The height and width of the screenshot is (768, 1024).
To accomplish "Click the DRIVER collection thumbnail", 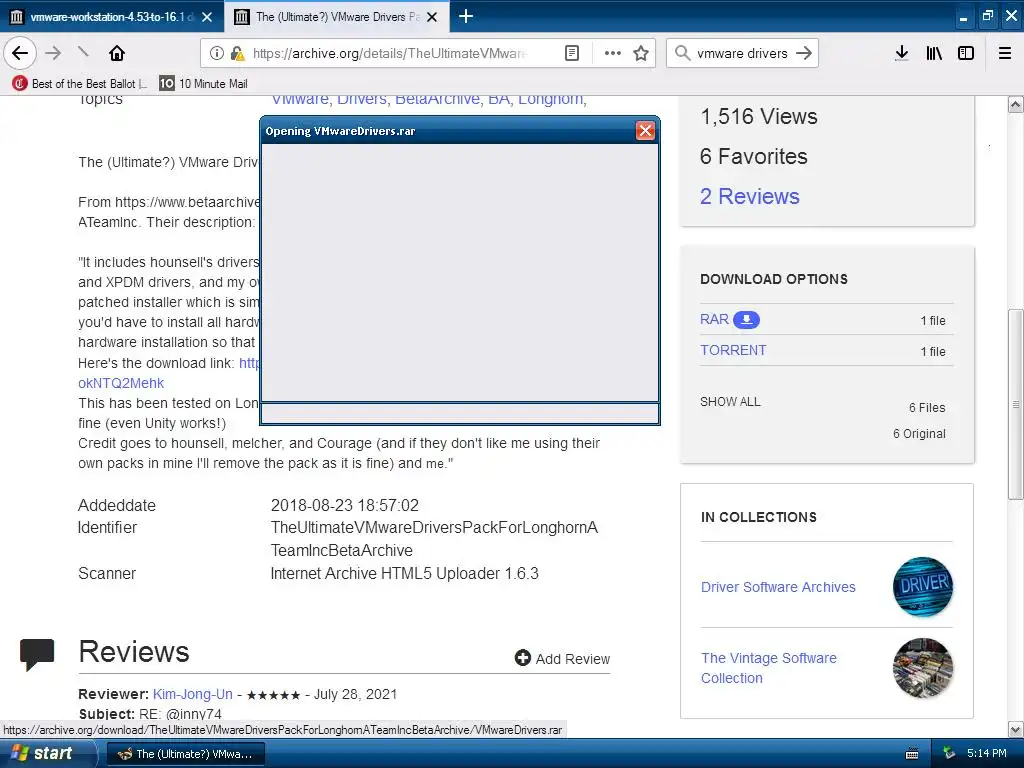I will 923,587.
